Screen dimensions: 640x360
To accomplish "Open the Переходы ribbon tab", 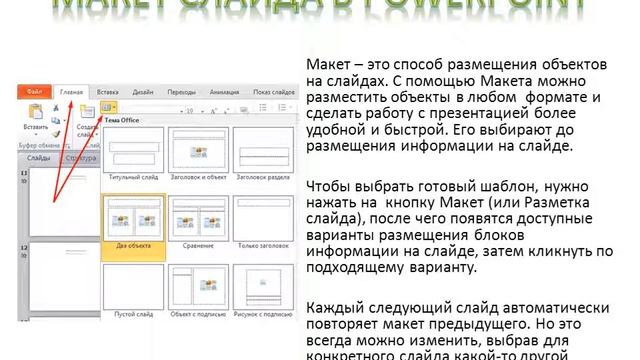I will point(181,92).
